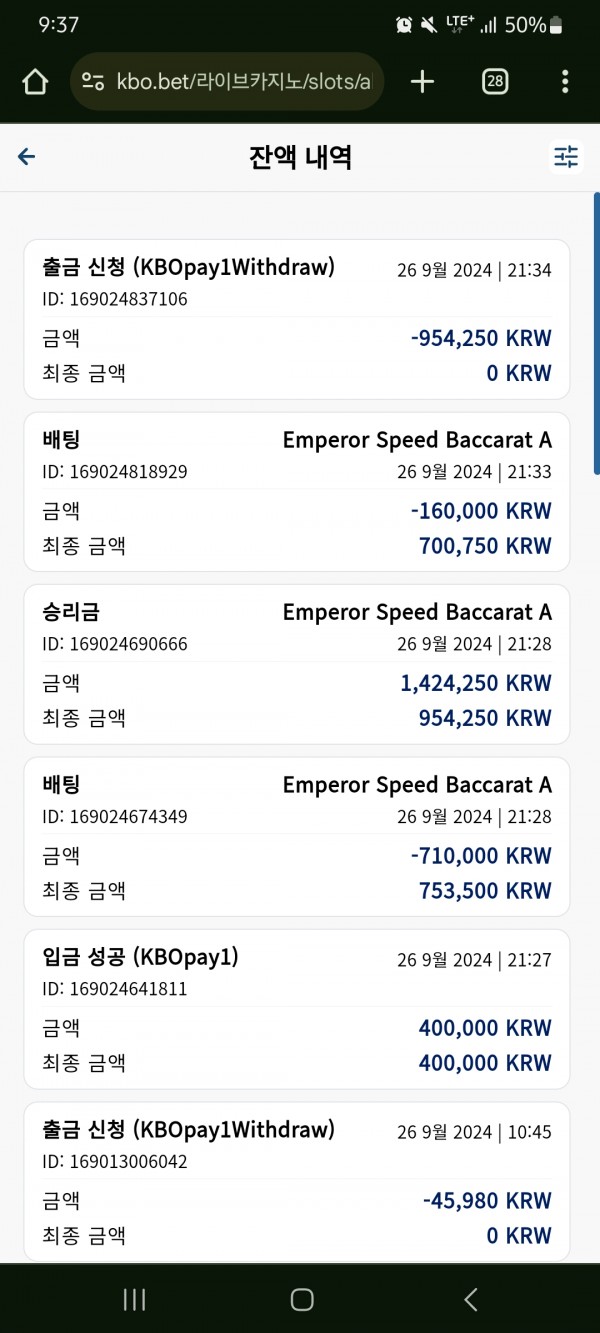
Task: Open withdrawal entry ID 169024837106
Action: [x=297, y=320]
